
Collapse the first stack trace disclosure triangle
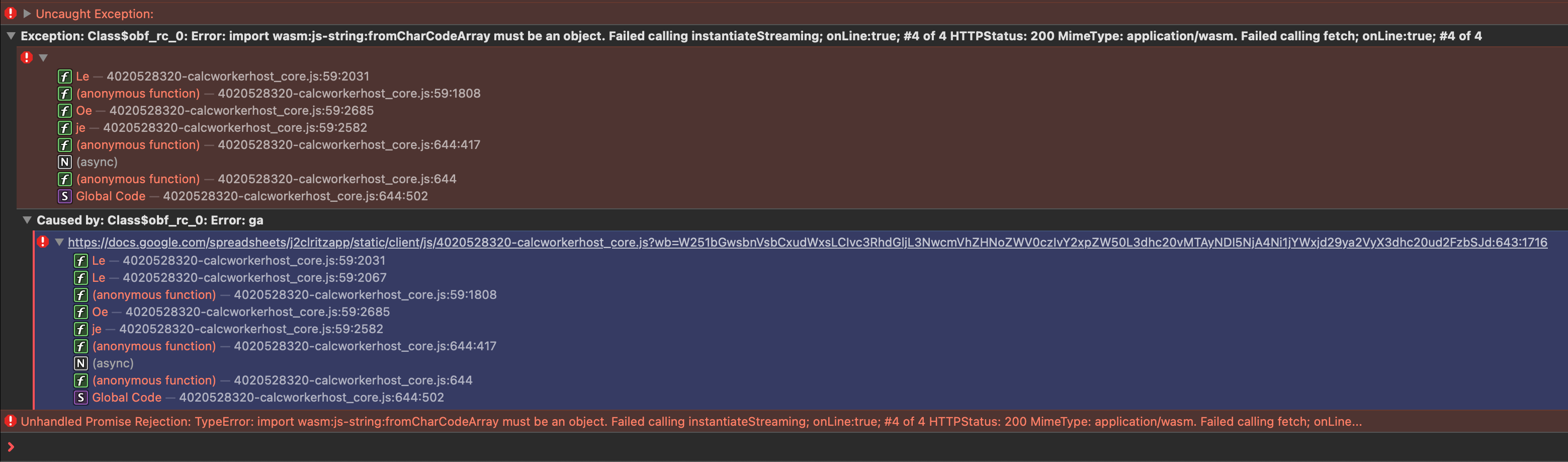point(43,58)
